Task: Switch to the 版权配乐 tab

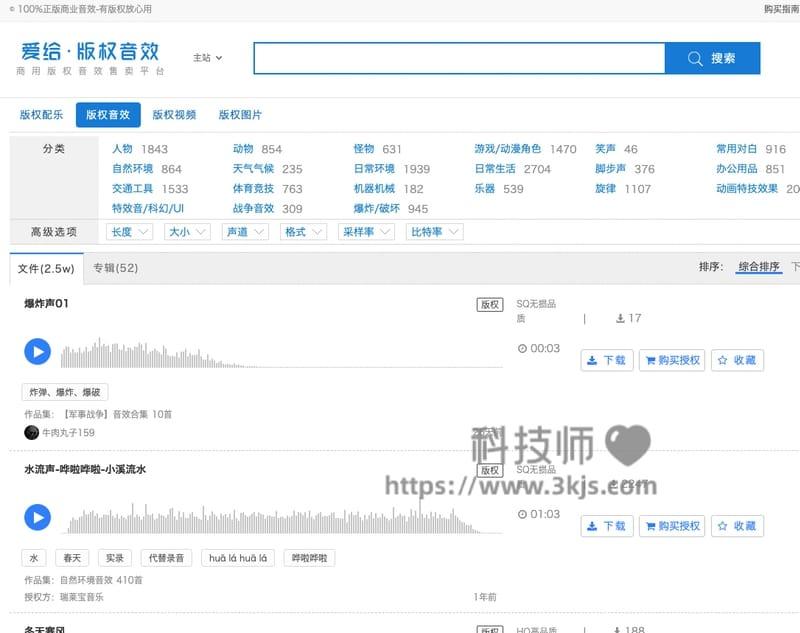Action: pos(41,115)
